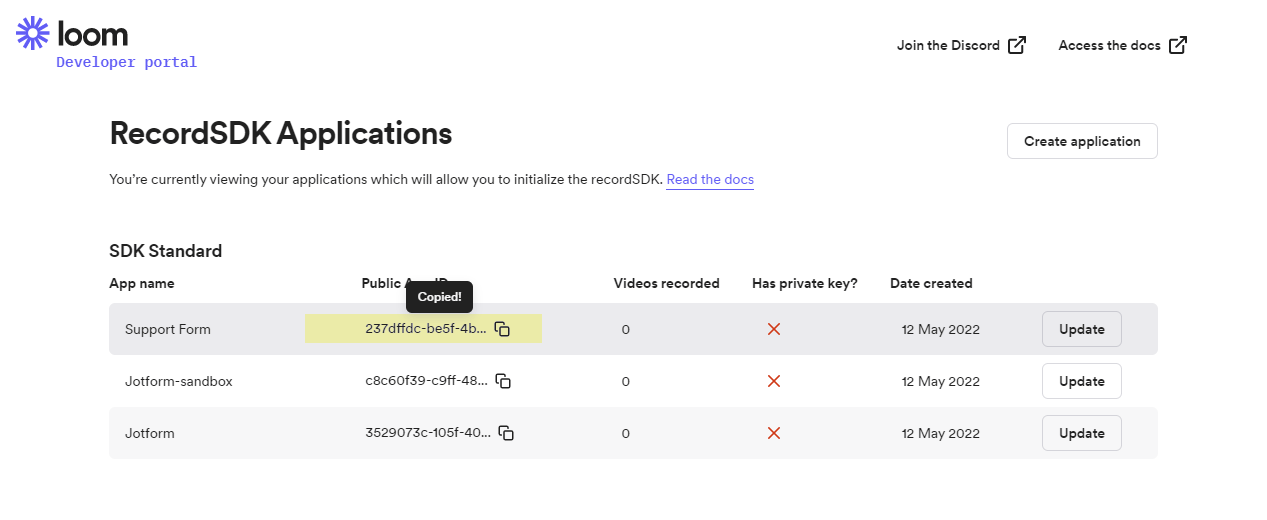The height and width of the screenshot is (520, 1267).
Task: Click external link icon beside Access the docs
Action: tap(1178, 45)
